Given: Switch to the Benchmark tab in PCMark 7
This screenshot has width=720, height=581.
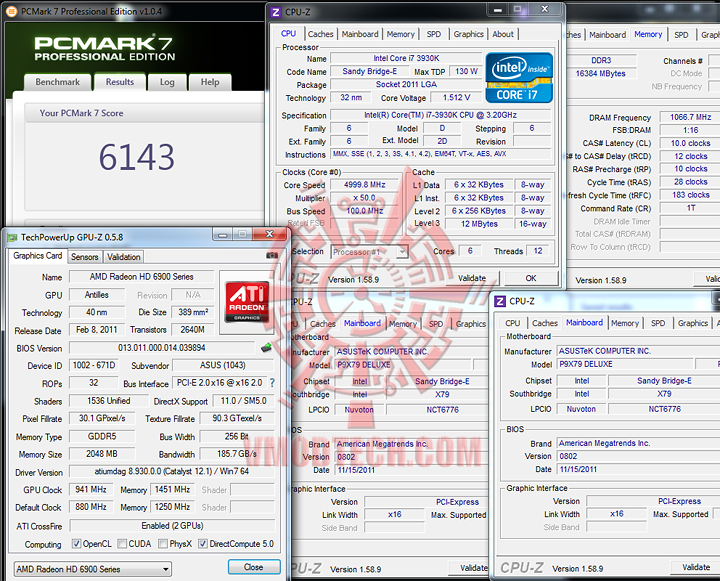Looking at the screenshot, I should [57, 82].
